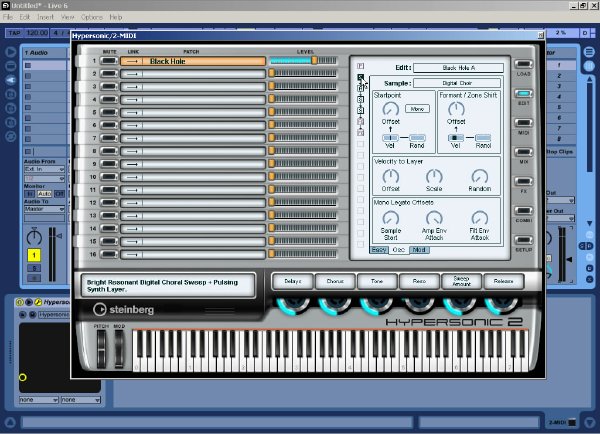The height and width of the screenshot is (434, 600).
Task: Open the Insert menu
Action: 46,17
